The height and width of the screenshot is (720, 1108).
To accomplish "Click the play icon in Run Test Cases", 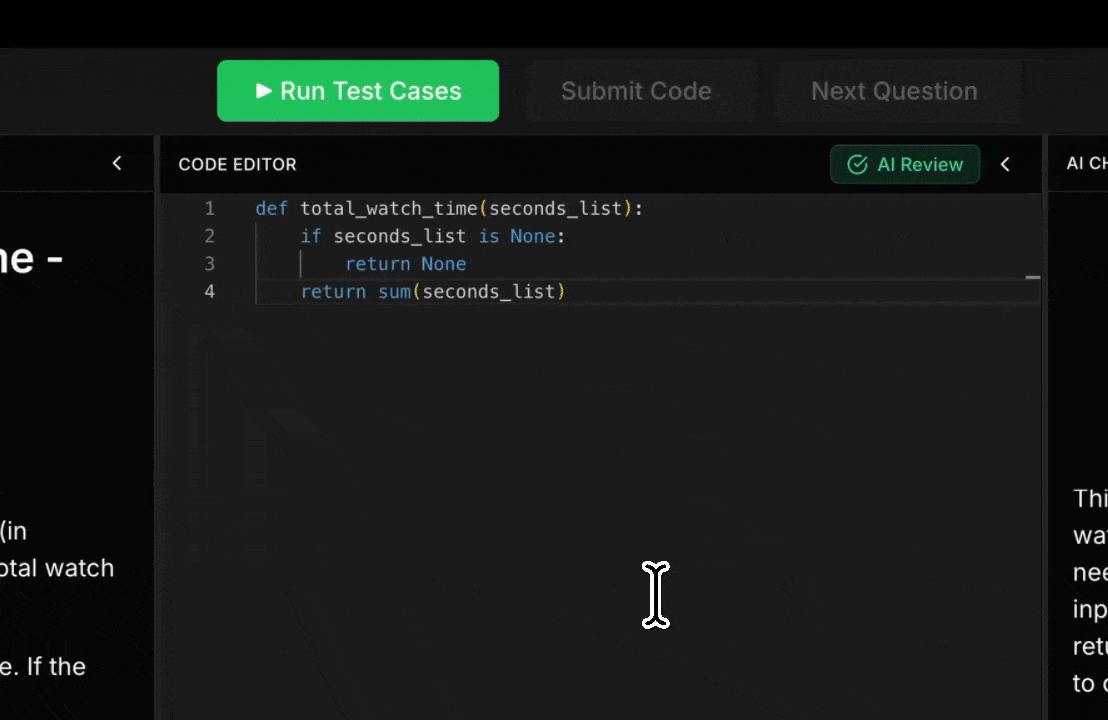I will click(263, 91).
